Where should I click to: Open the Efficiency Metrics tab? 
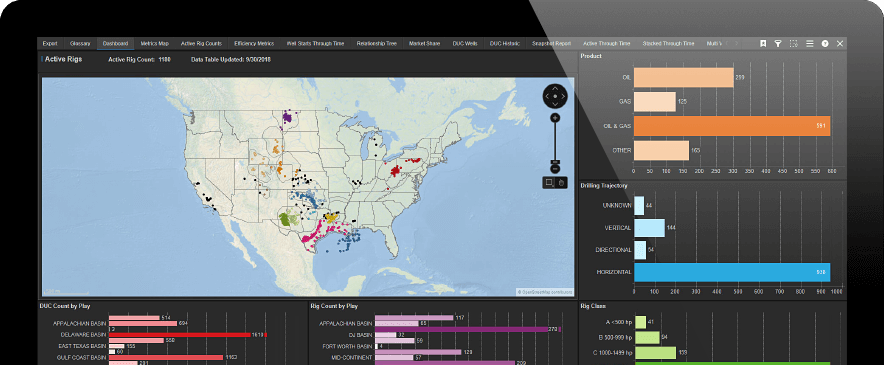tap(254, 43)
